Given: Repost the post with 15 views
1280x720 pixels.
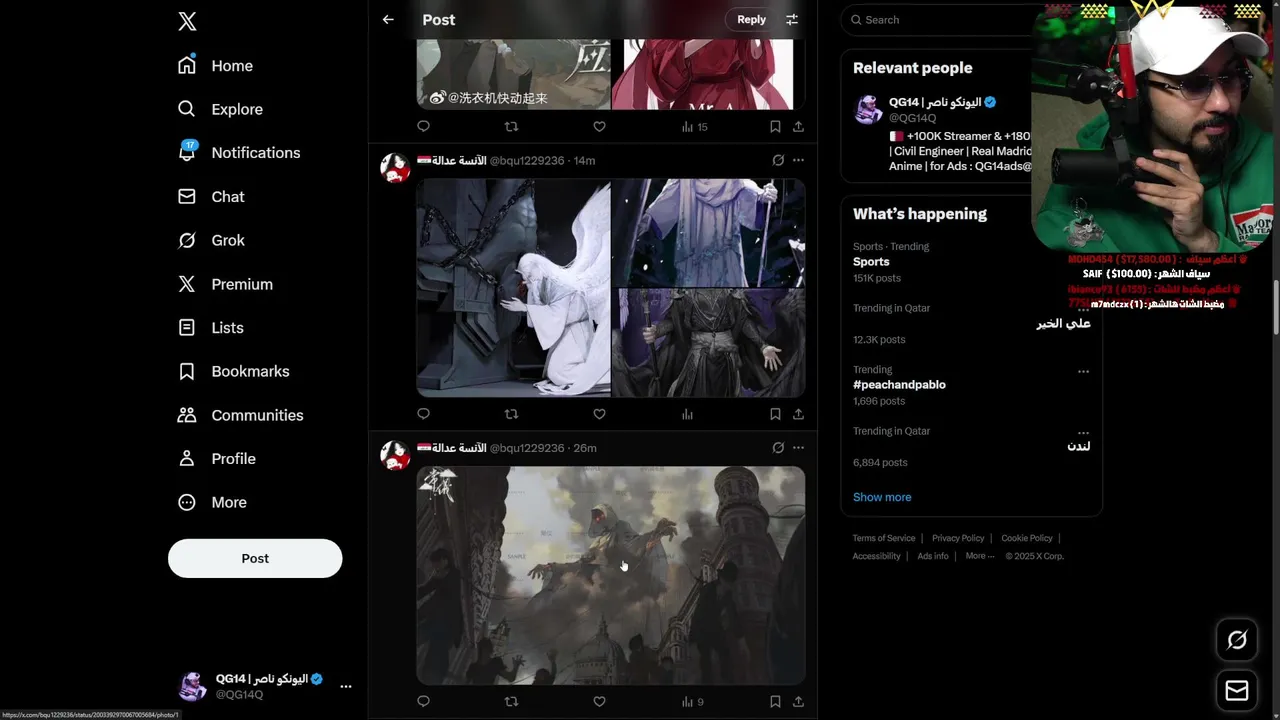Looking at the screenshot, I should 511,126.
